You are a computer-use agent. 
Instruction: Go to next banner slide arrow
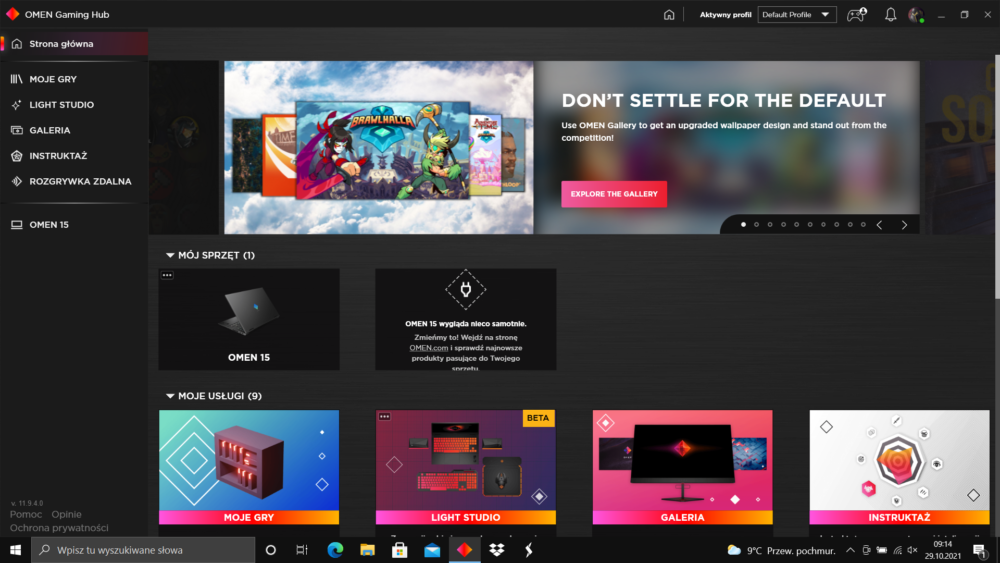tap(904, 224)
